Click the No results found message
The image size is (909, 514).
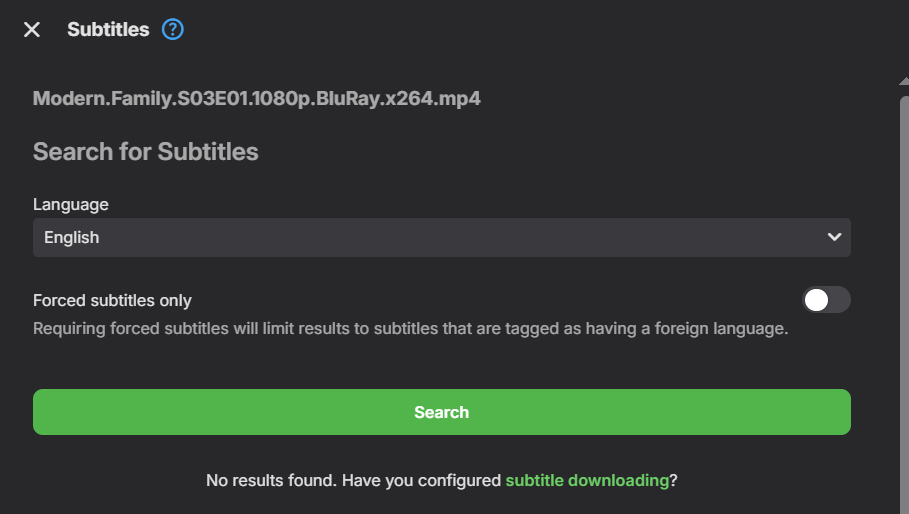tap(352, 480)
